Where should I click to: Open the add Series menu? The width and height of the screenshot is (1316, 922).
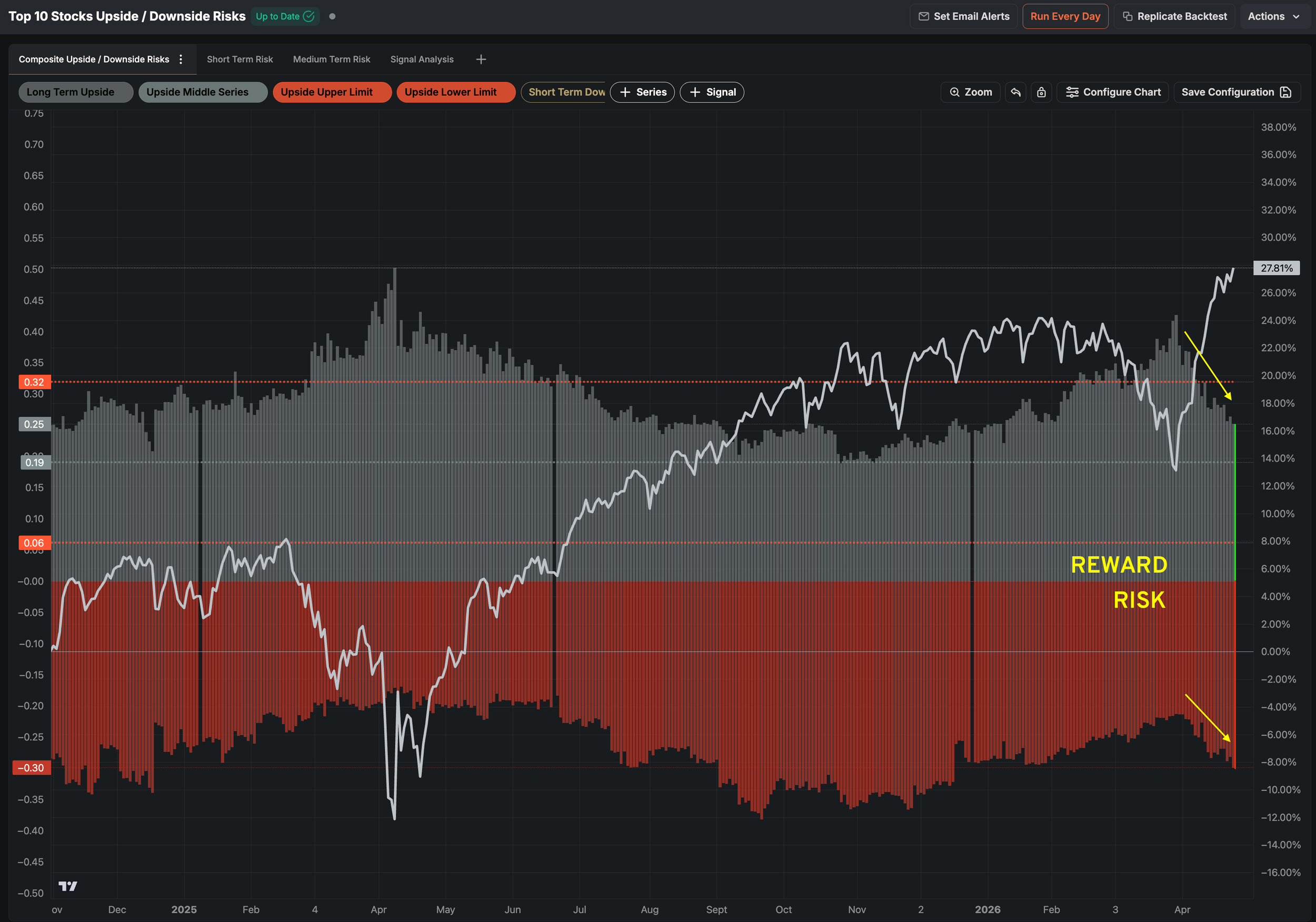(642, 92)
